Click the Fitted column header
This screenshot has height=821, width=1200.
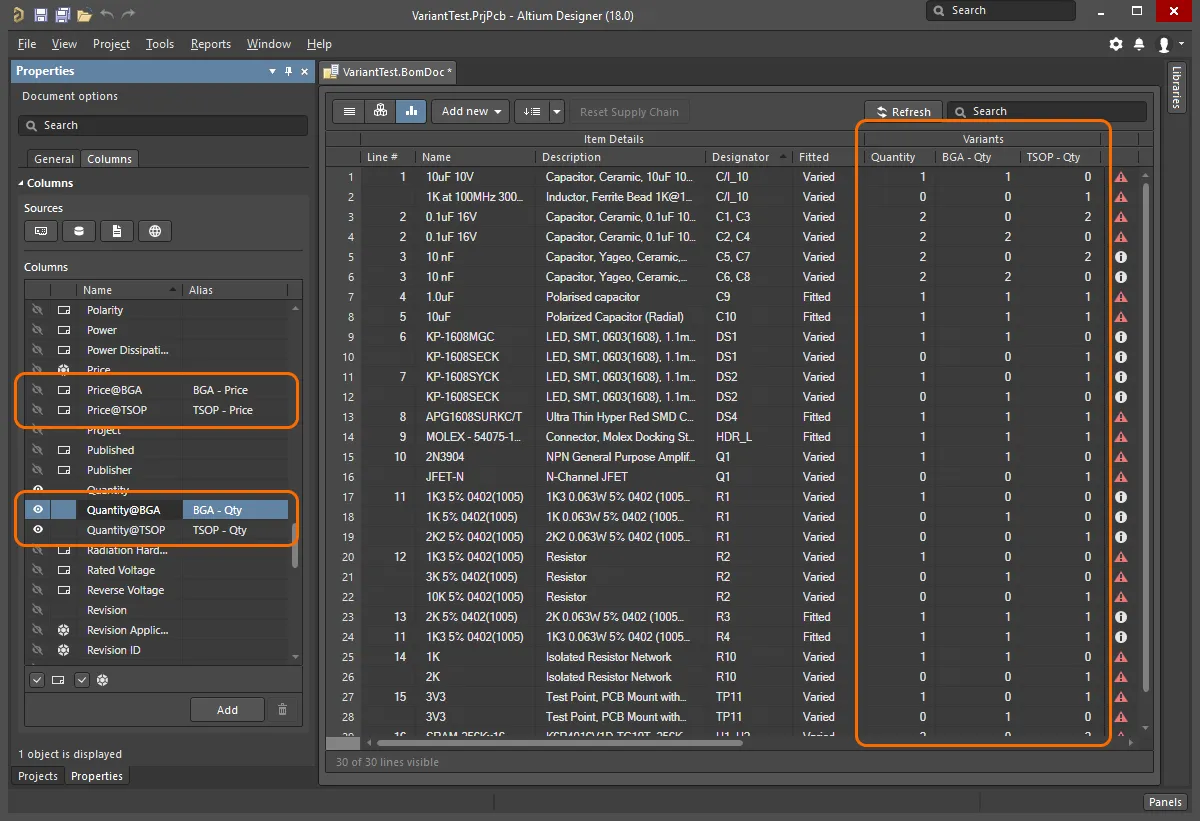pyautogui.click(x=825, y=157)
